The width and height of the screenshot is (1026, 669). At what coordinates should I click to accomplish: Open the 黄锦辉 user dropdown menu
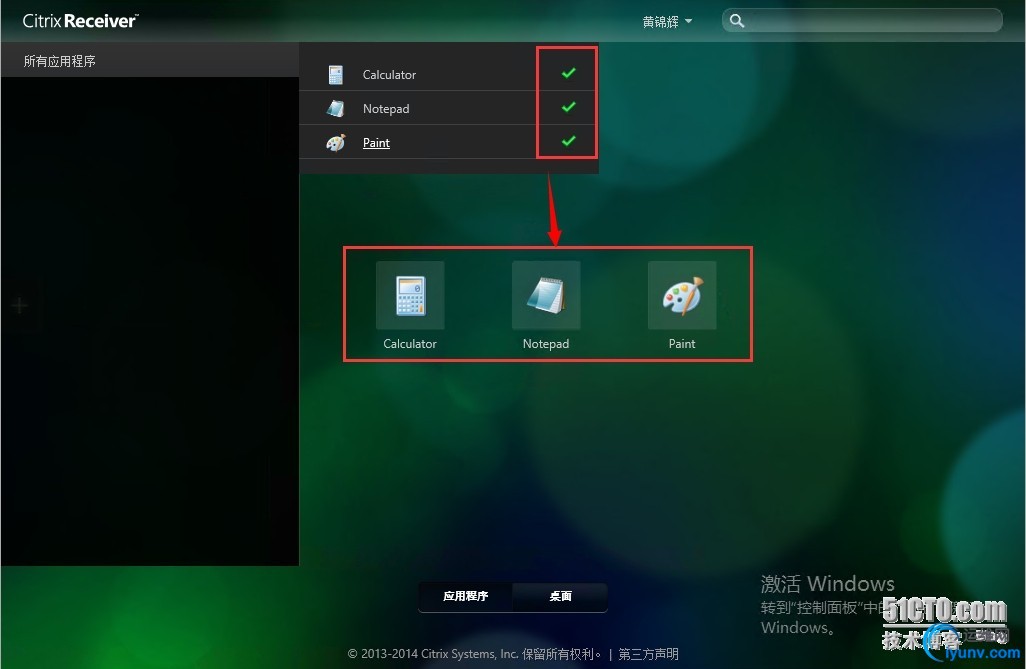667,22
